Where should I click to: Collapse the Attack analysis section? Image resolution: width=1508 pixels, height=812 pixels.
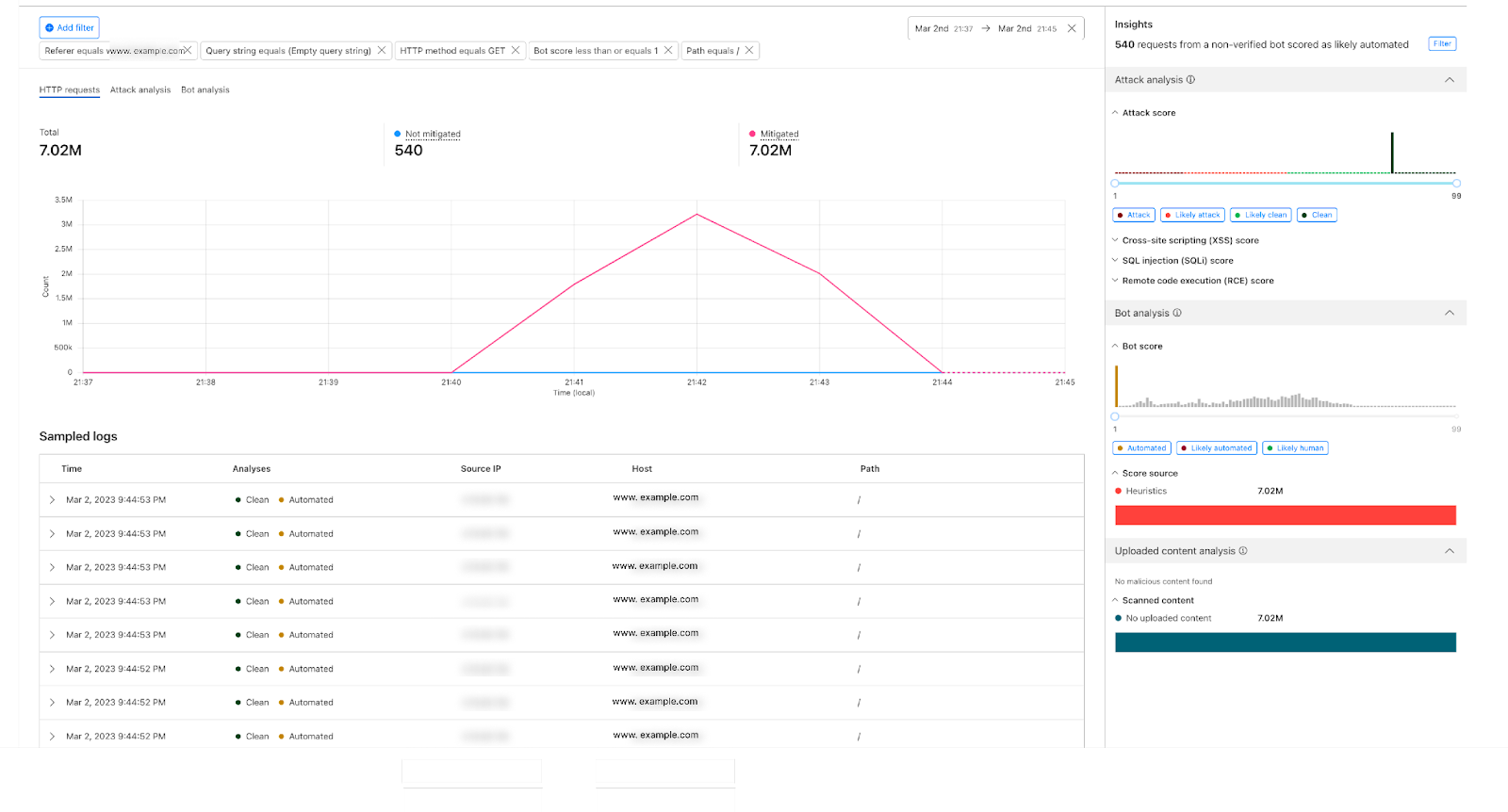1450,80
